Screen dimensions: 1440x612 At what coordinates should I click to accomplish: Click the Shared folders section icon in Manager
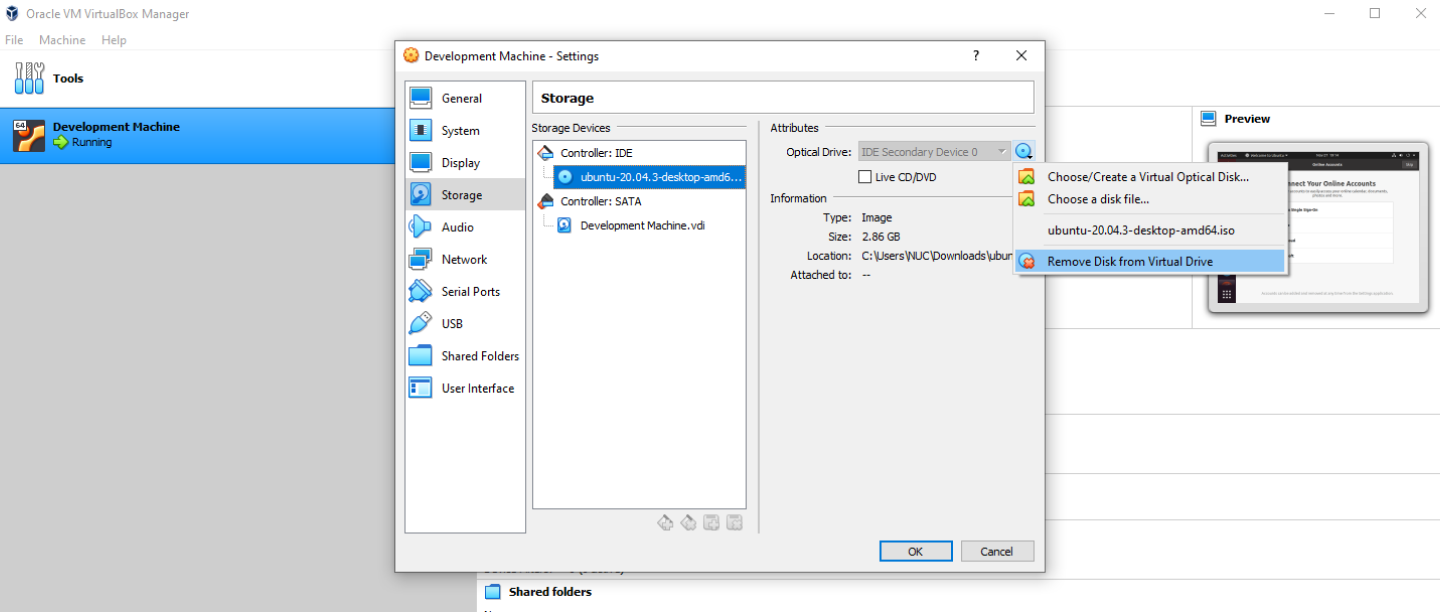click(x=493, y=592)
